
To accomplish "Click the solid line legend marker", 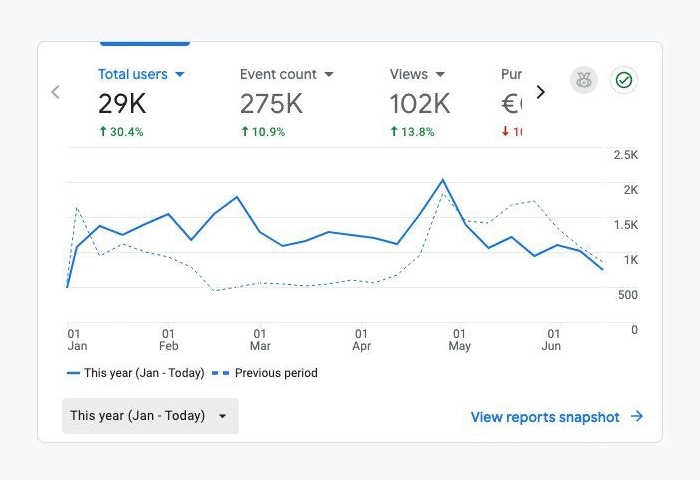I will click(x=73, y=373).
